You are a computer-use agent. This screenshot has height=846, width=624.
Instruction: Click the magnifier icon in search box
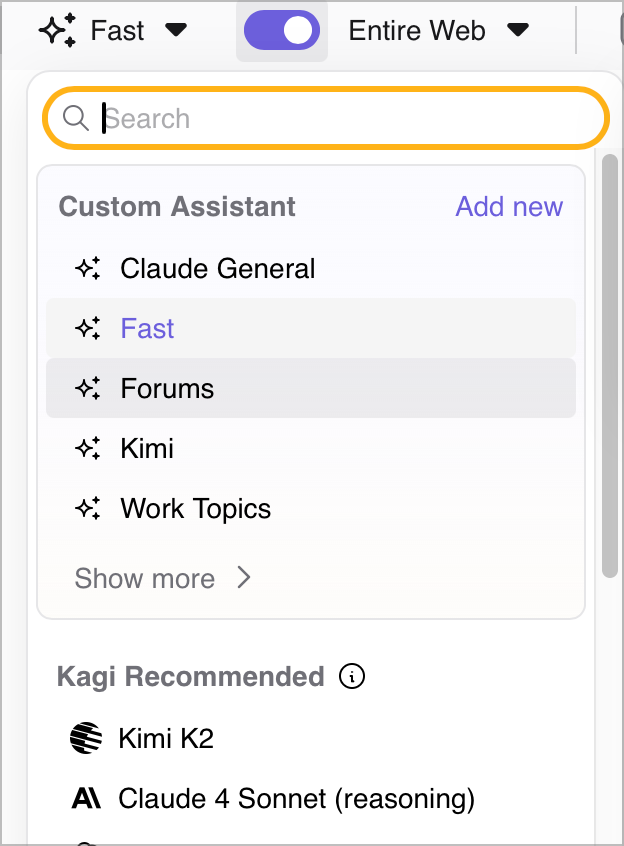point(76,119)
